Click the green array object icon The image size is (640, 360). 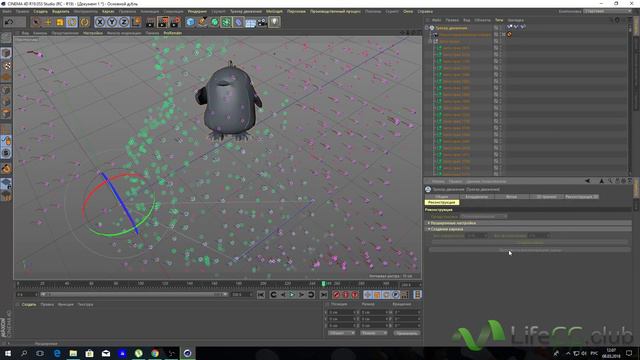226,22
